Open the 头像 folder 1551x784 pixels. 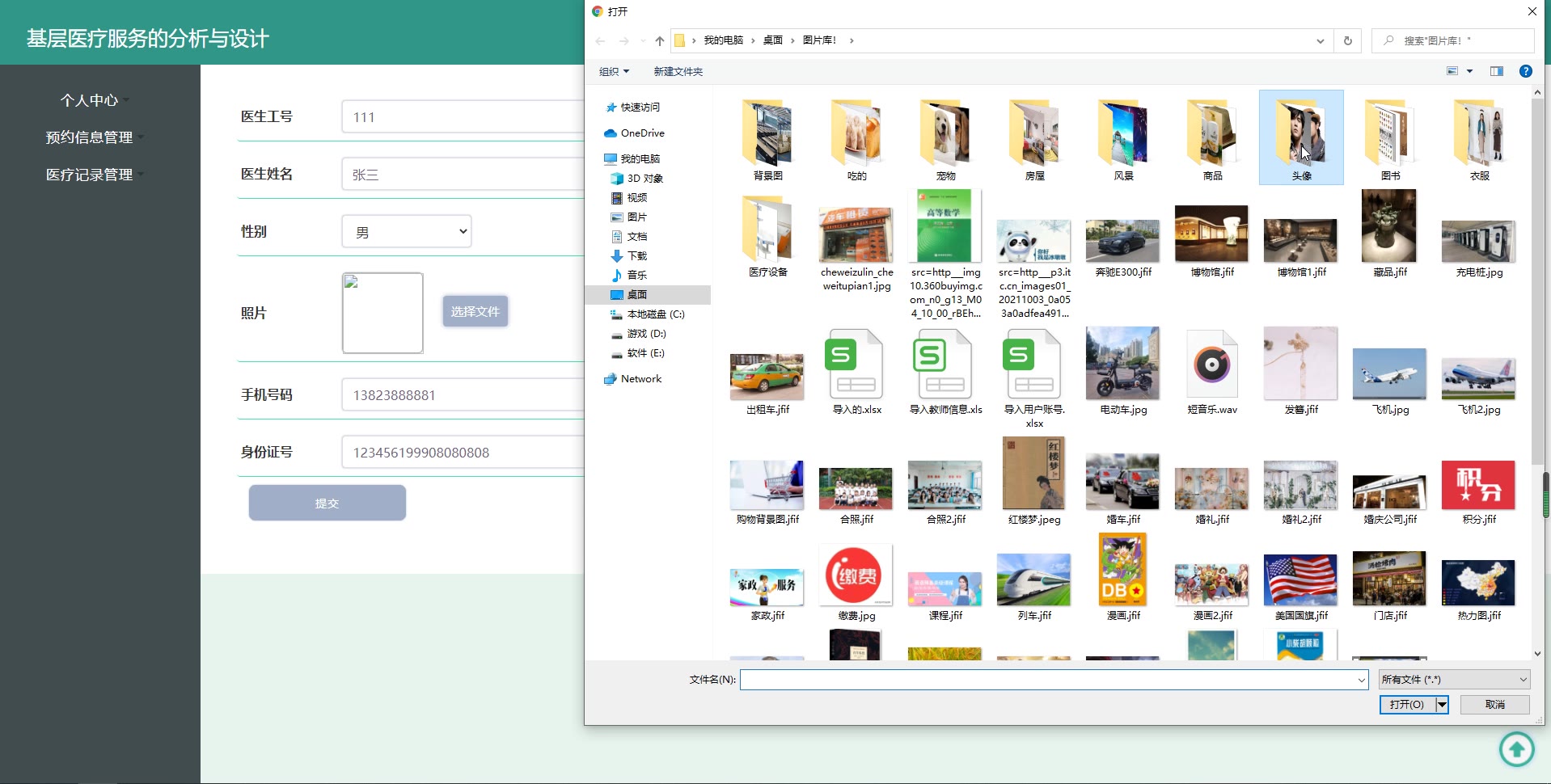1300,137
